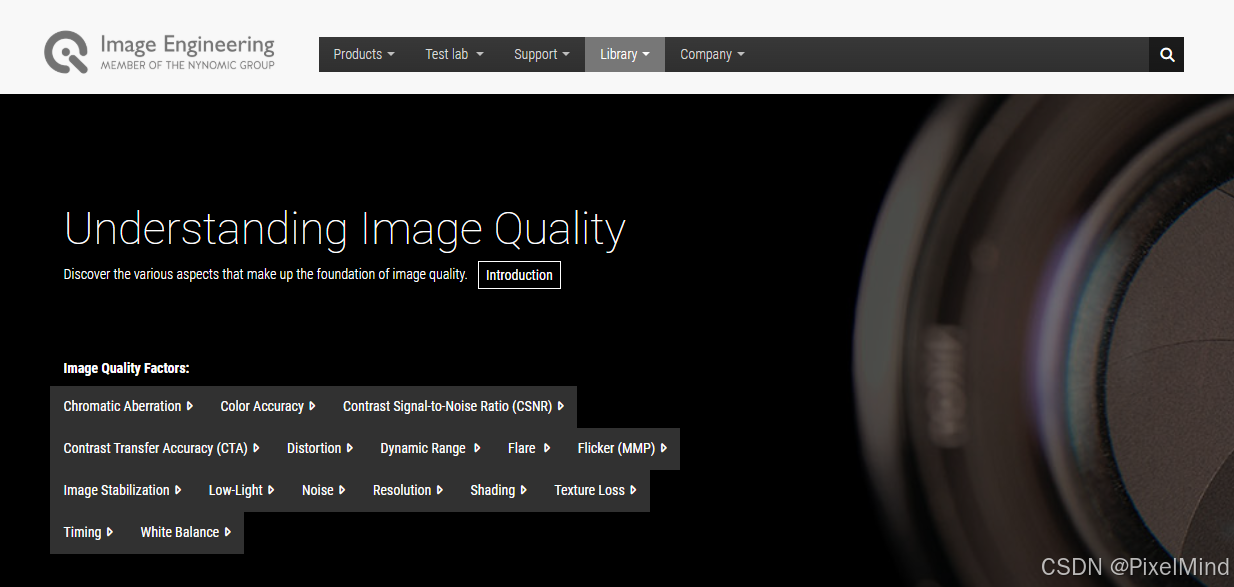Screen dimensions: 1234x587
Task: Go to the Shading link
Action: 498,490
